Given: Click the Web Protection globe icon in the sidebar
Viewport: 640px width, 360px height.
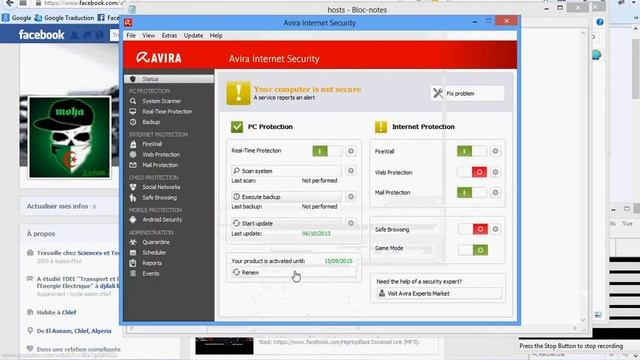Looking at the screenshot, I should [x=133, y=155].
